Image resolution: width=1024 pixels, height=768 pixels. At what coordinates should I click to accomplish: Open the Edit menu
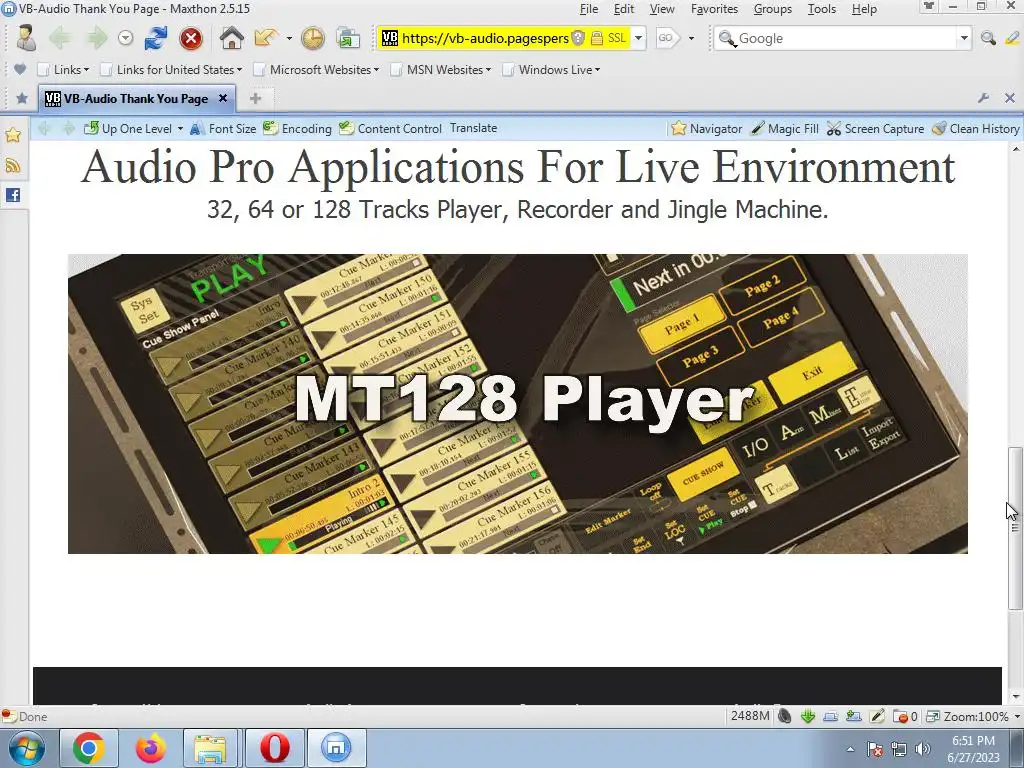(x=624, y=8)
